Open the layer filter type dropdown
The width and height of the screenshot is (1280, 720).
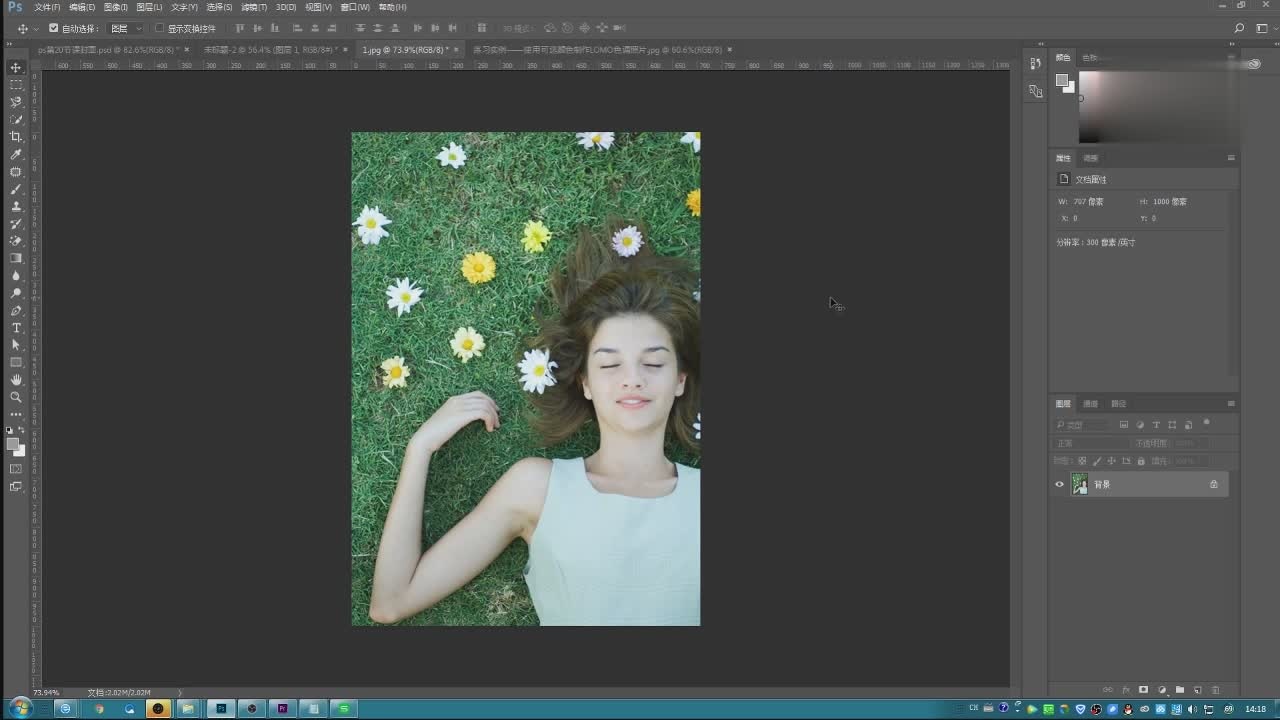(x=1082, y=425)
